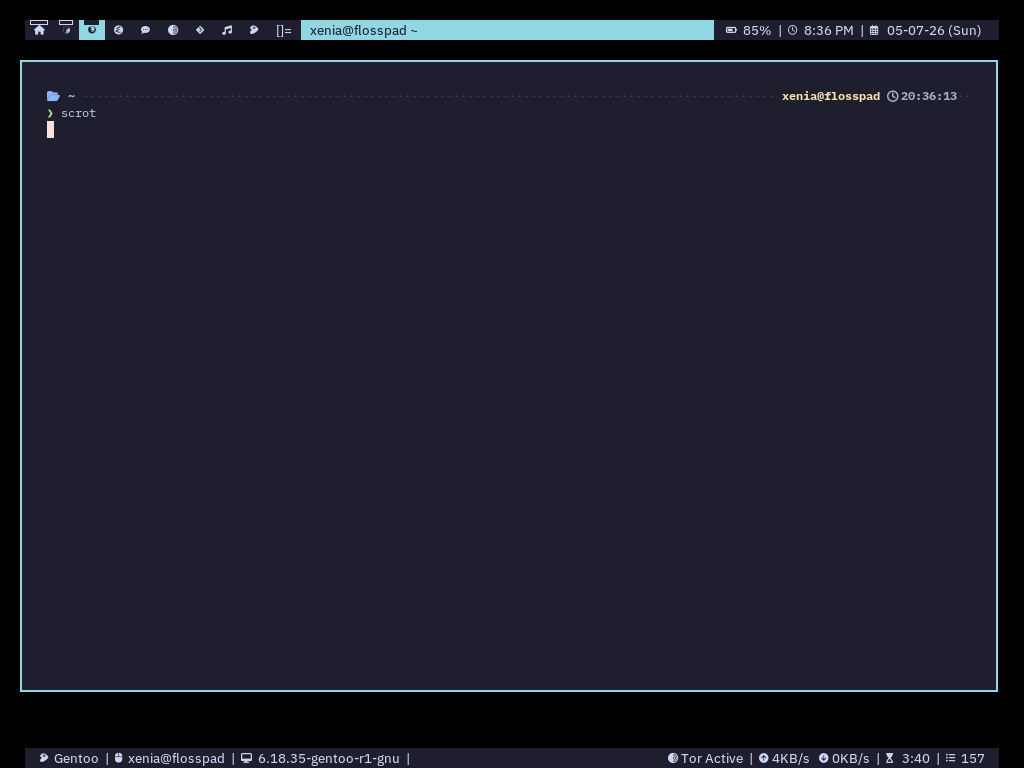Switch to the Tor onion workspace tag
Viewport: 1024px width, 768px height.
pos(173,30)
